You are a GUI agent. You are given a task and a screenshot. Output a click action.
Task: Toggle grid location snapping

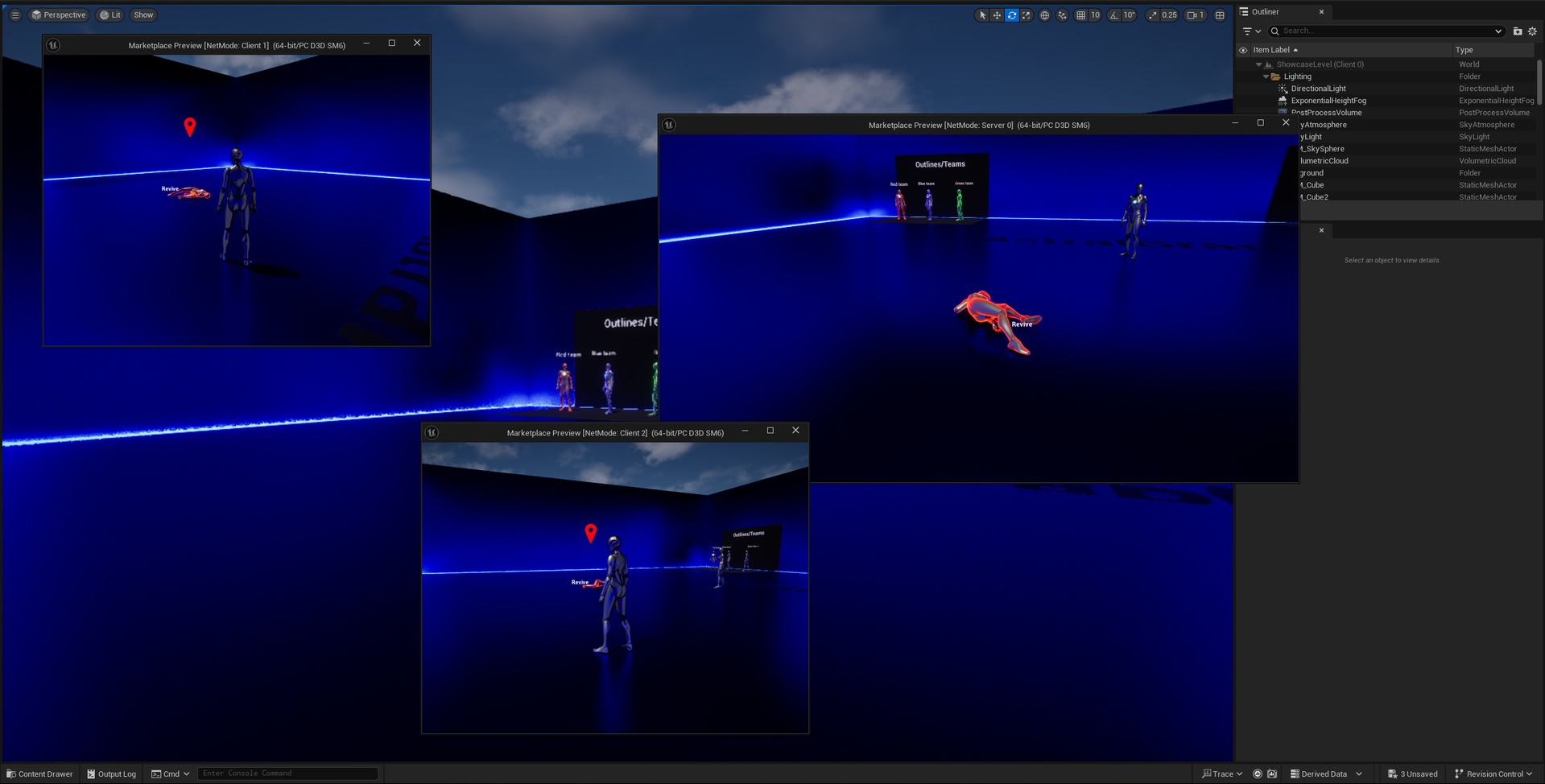[1081, 15]
